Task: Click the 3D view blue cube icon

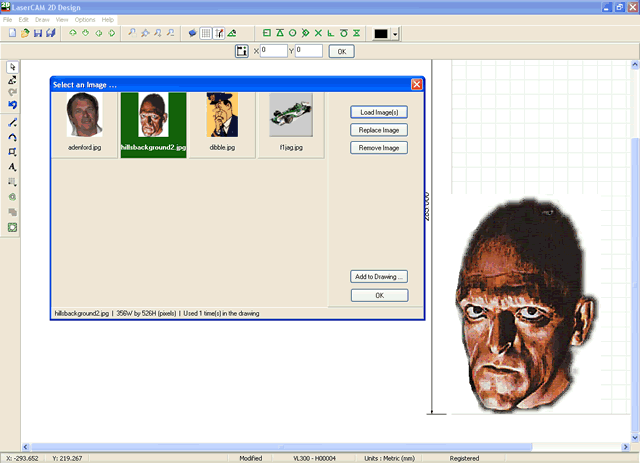Action: coord(193,33)
